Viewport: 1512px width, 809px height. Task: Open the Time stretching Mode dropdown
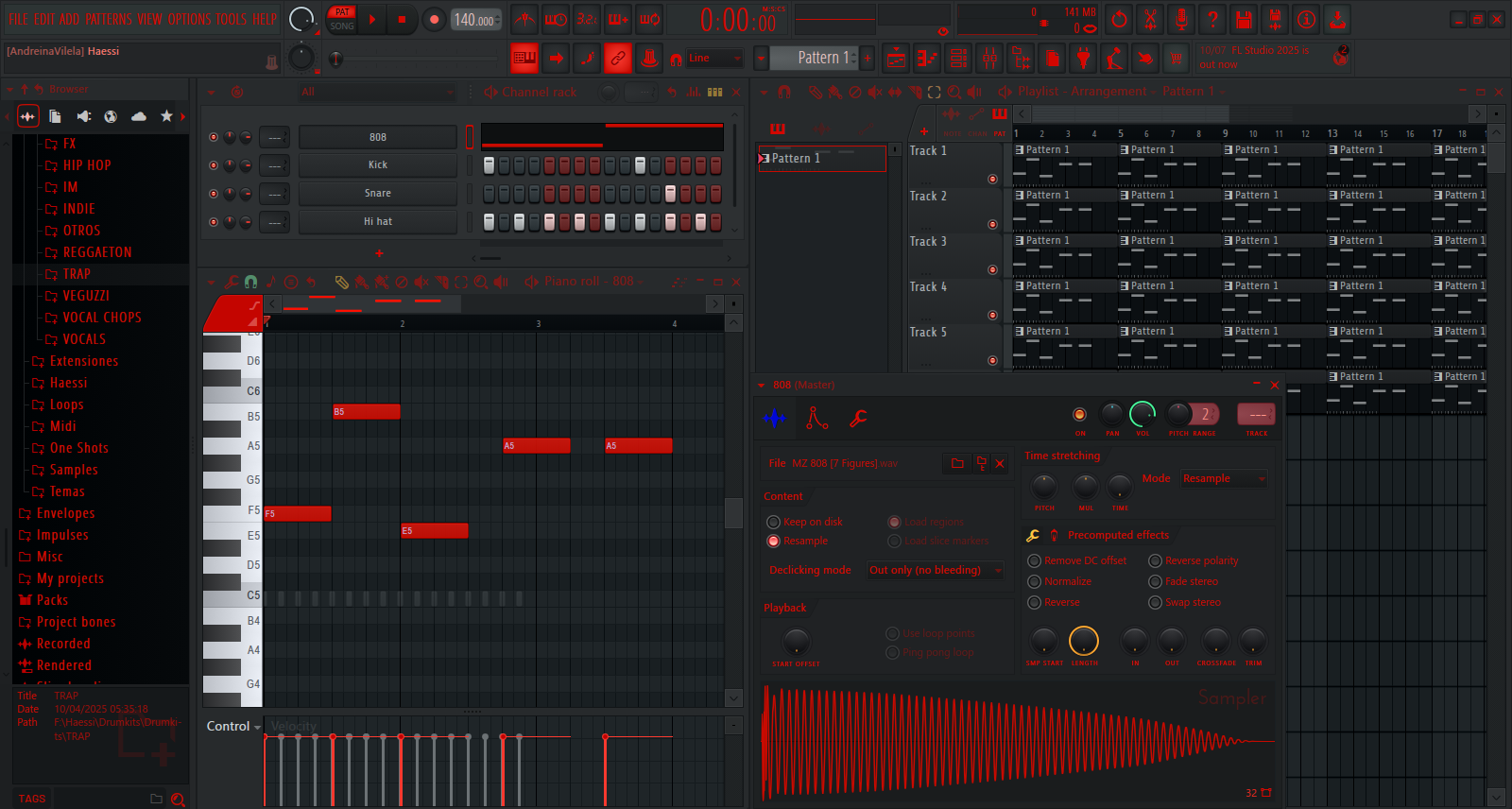click(x=1224, y=479)
